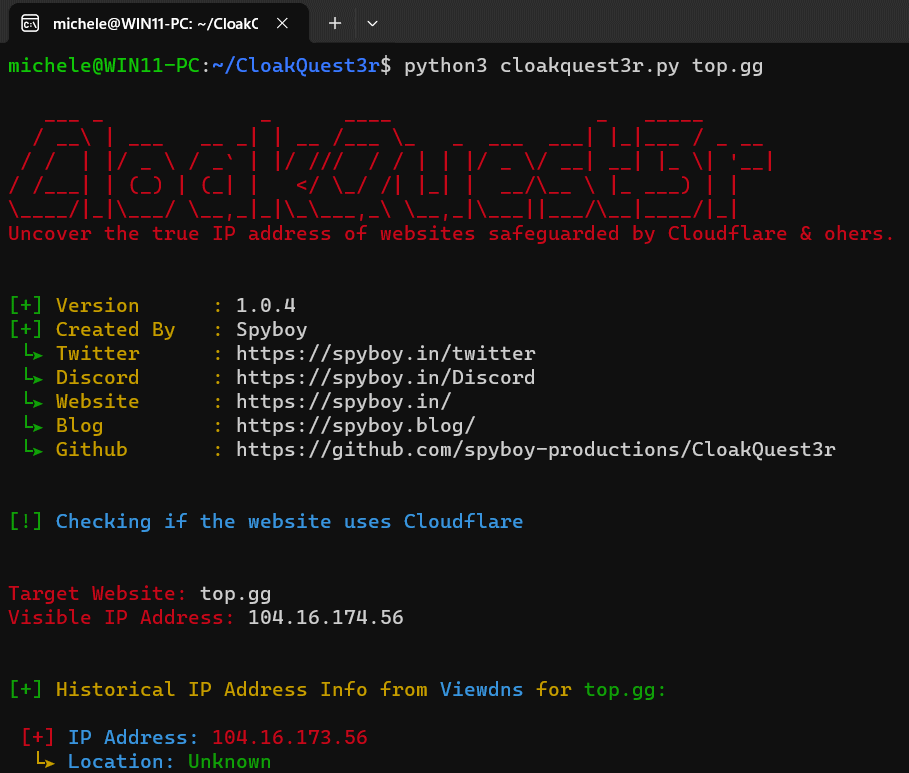Open the spyboy.blog link
The height and width of the screenshot is (773, 909).
[355, 426]
